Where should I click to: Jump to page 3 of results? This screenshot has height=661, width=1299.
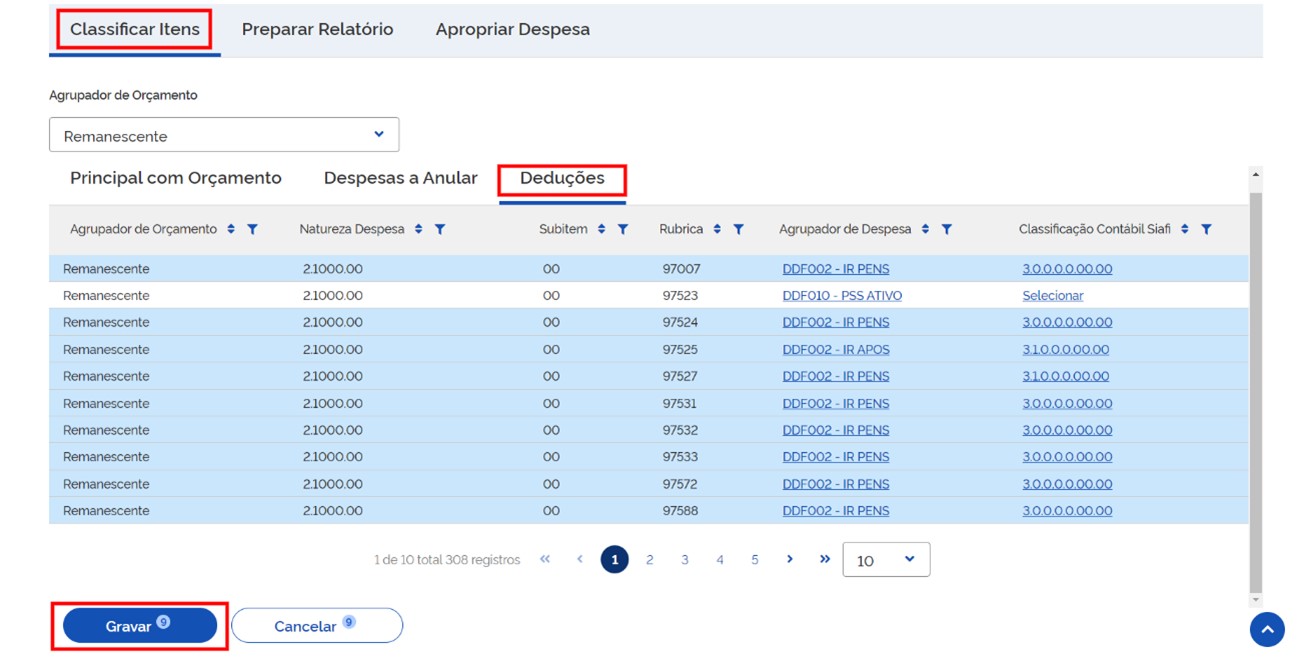[x=684, y=560]
